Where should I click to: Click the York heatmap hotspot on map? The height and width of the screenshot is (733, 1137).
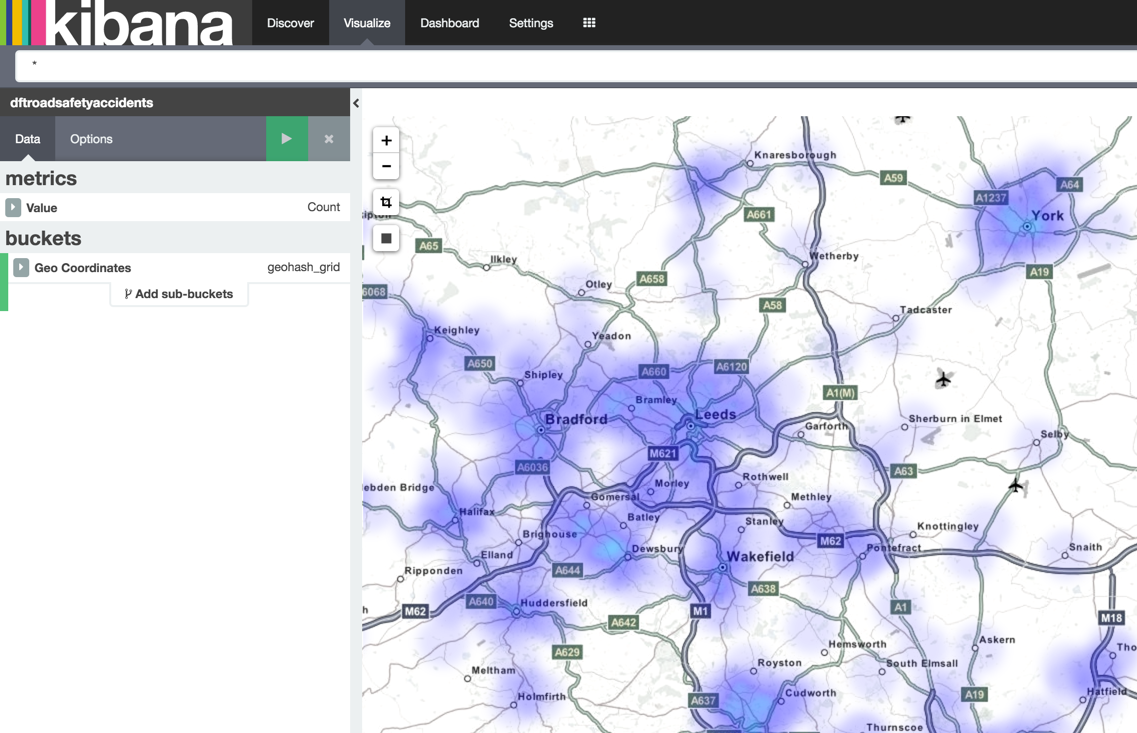[1026, 227]
